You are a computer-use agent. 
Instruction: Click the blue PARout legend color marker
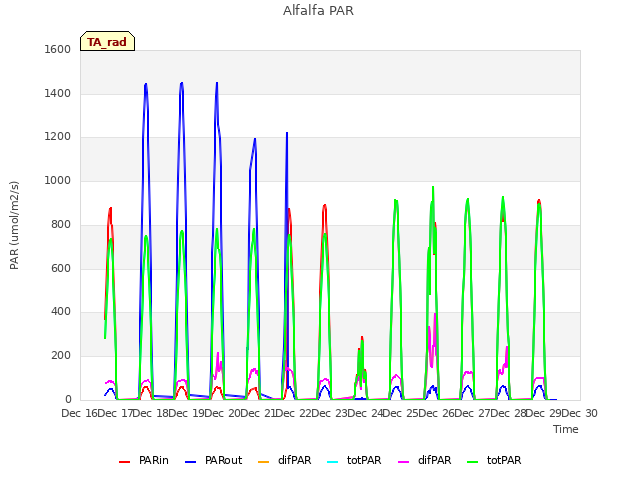[191, 462]
